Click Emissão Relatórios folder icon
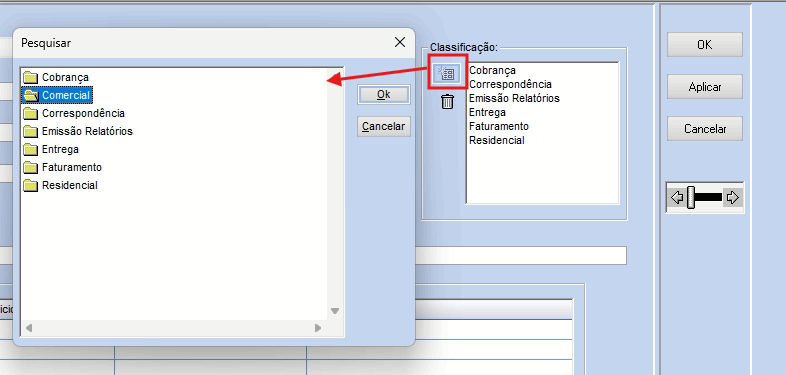This screenshot has width=786, height=375. (x=31, y=131)
